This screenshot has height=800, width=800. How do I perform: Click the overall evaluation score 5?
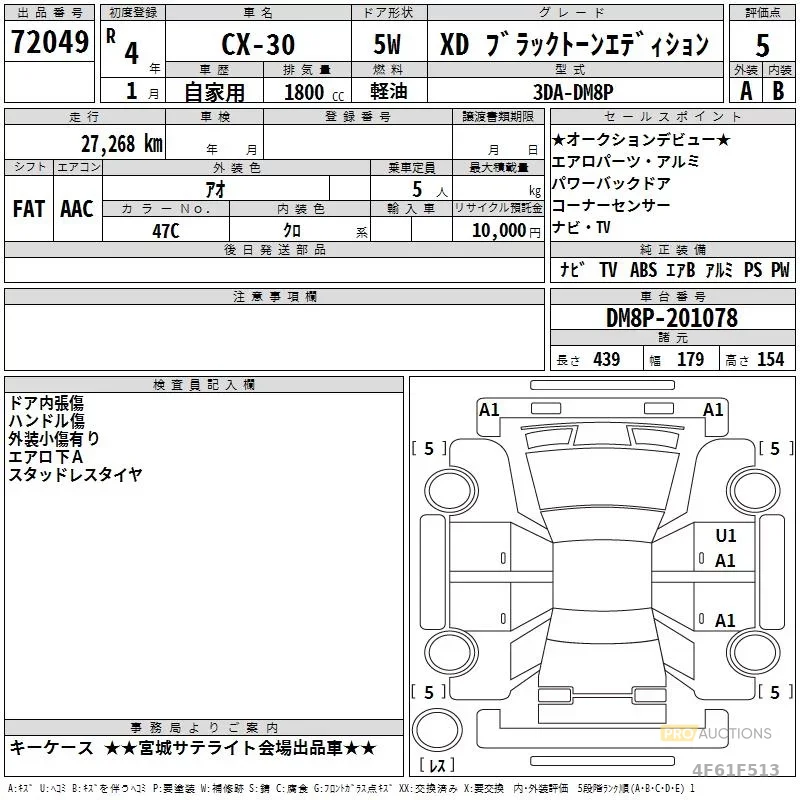762,45
